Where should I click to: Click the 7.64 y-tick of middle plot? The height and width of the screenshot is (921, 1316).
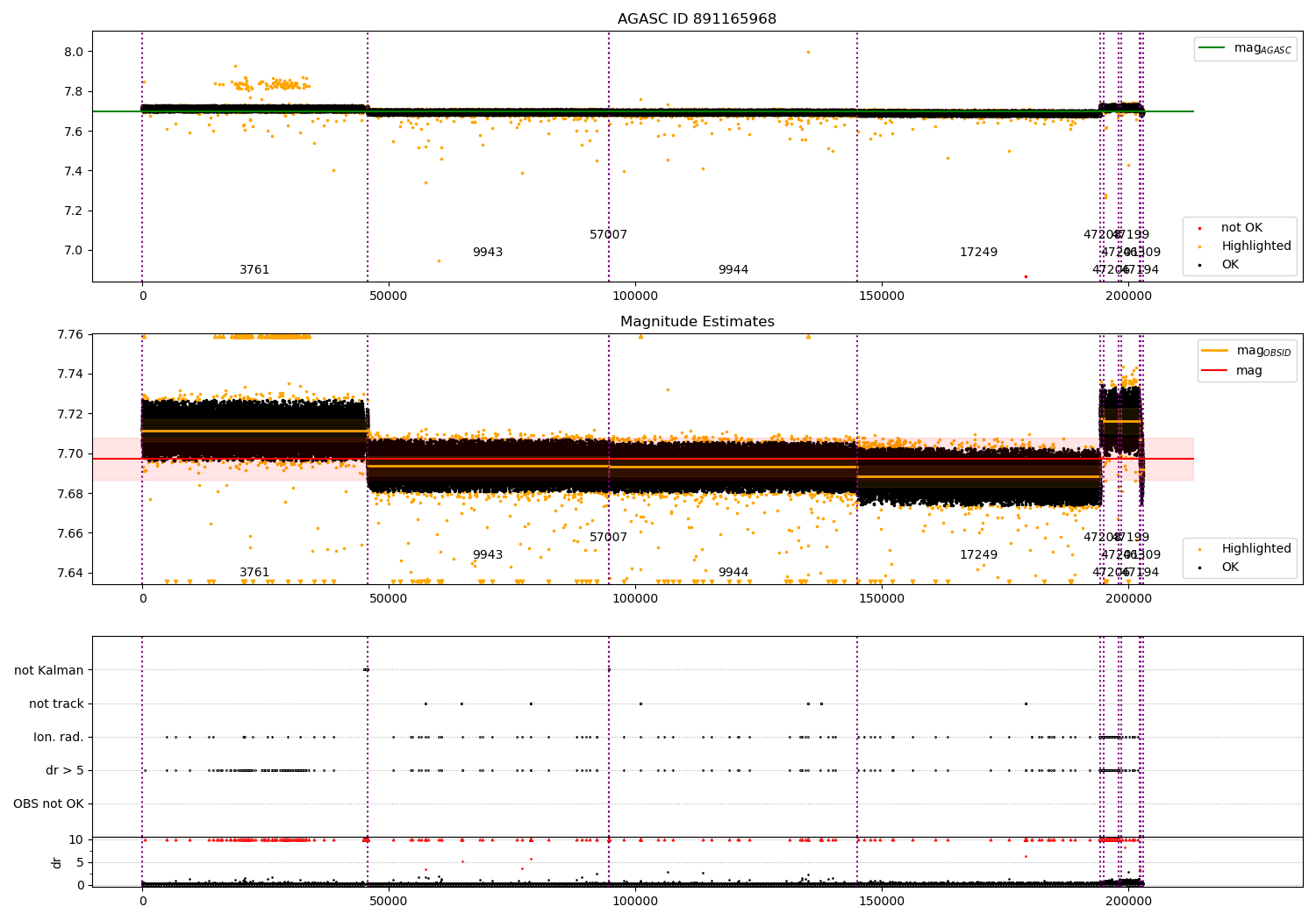click(70, 573)
